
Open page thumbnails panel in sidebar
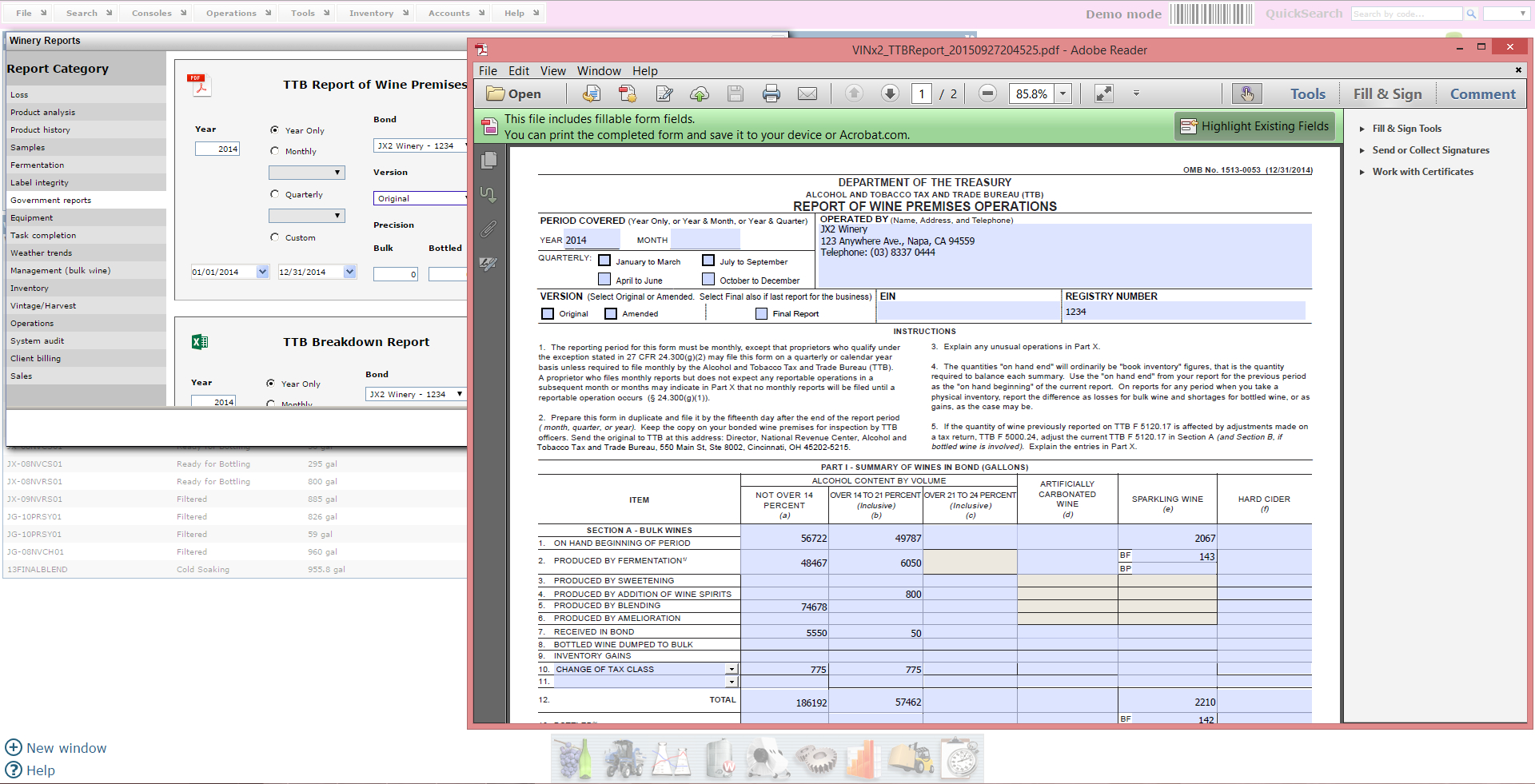click(488, 161)
